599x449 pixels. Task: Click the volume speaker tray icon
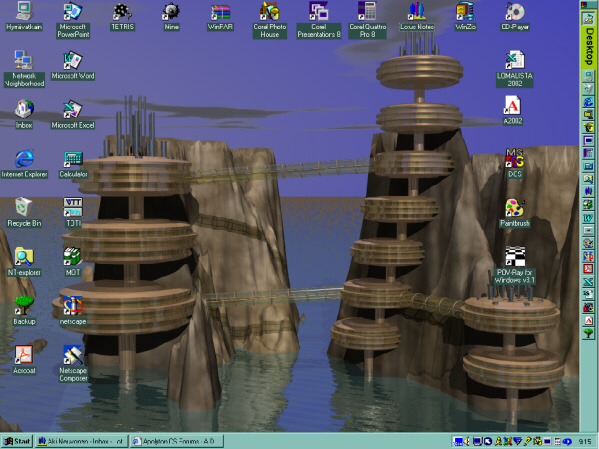point(467,441)
